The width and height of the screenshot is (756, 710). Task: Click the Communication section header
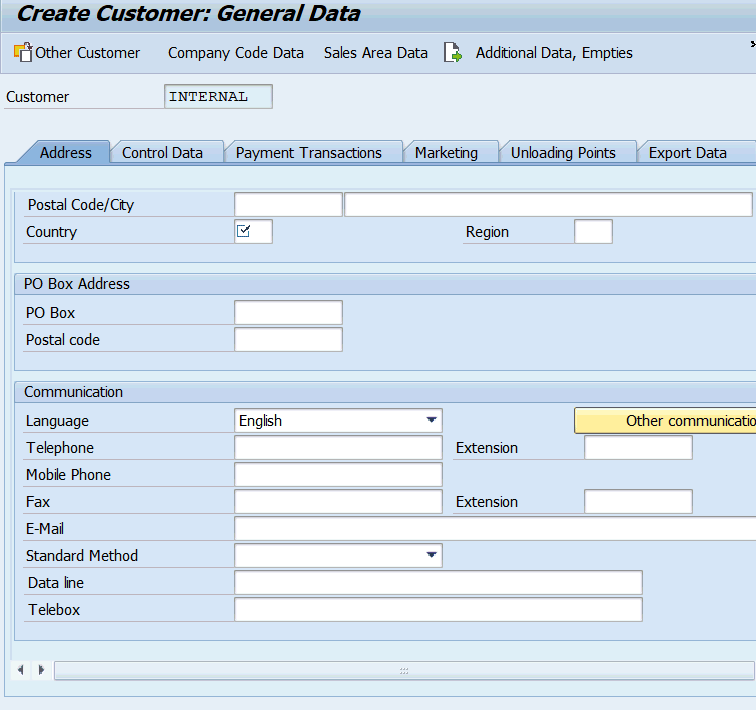pyautogui.click(x=385, y=392)
